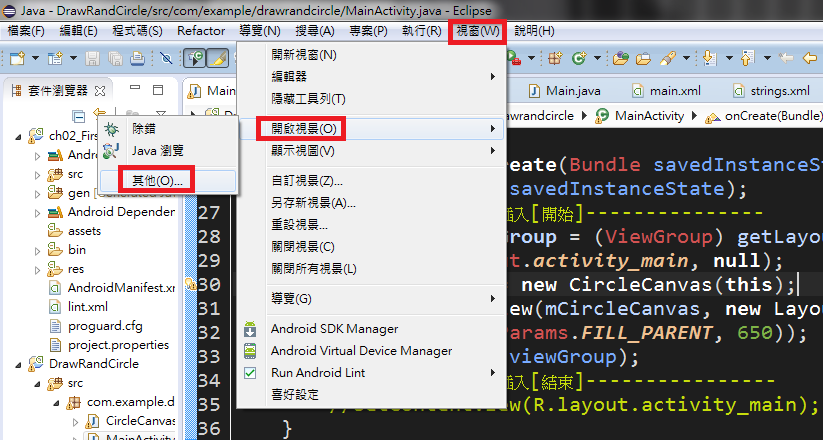Click the yellow Back navigation arrow
This screenshot has width=823, height=440.
point(809,58)
